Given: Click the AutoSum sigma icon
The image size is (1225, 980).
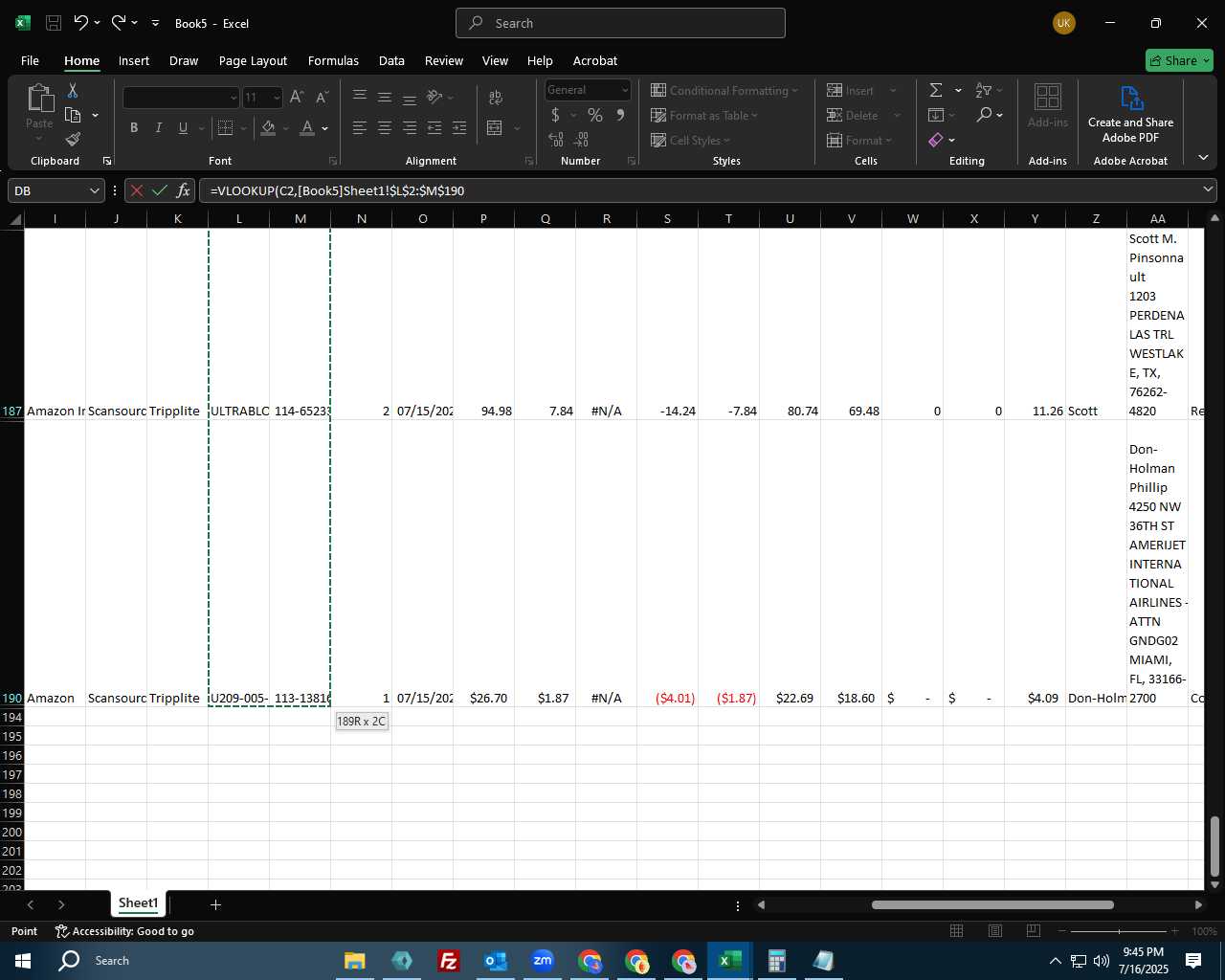Looking at the screenshot, I should pyautogui.click(x=936, y=90).
